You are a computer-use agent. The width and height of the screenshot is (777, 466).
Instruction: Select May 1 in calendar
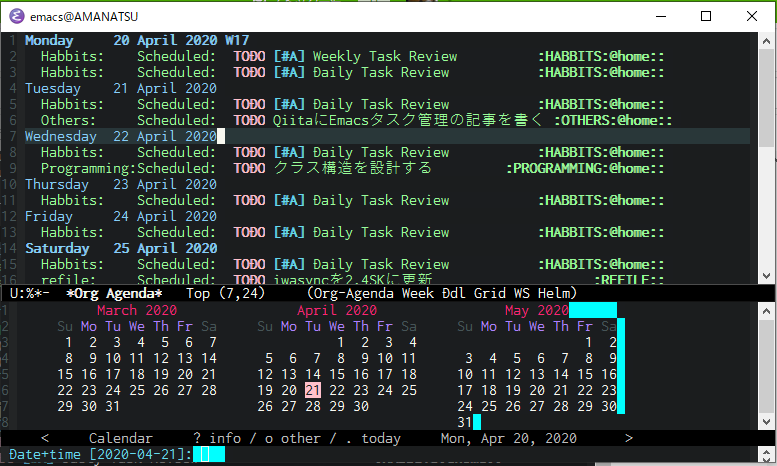(x=588, y=342)
